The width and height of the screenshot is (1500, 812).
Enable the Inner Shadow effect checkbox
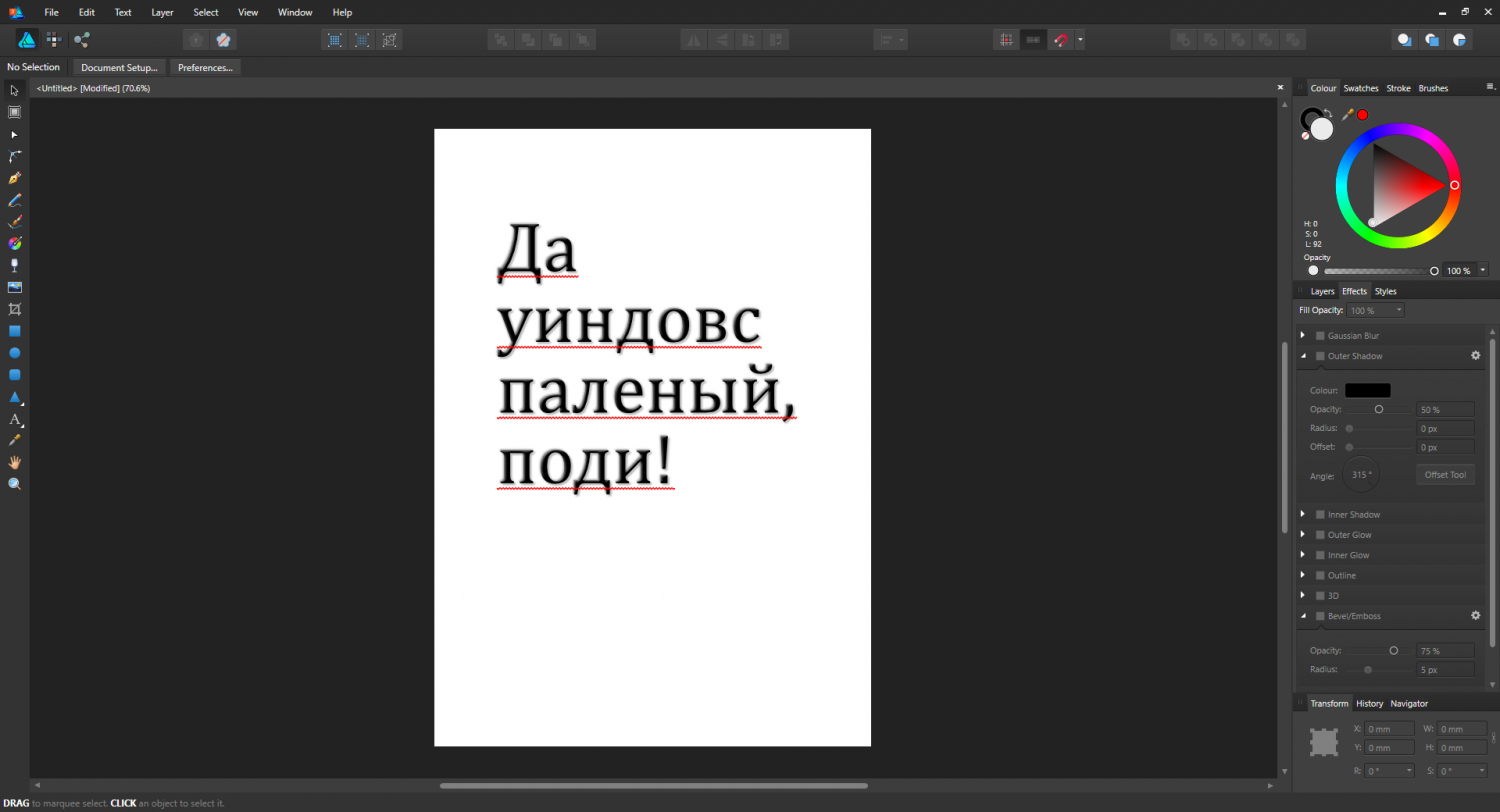(x=1320, y=514)
